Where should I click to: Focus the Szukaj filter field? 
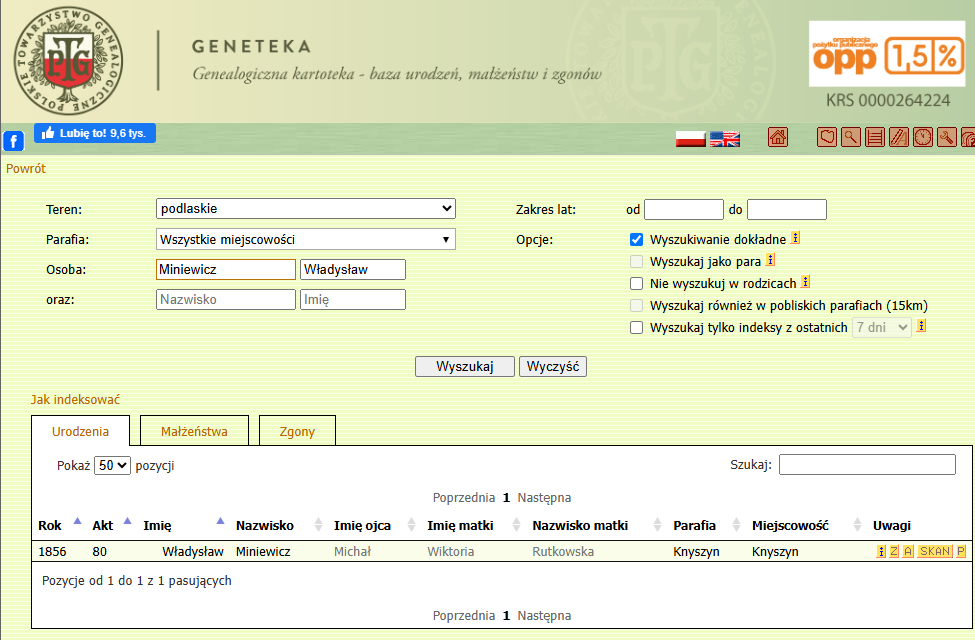coord(867,465)
